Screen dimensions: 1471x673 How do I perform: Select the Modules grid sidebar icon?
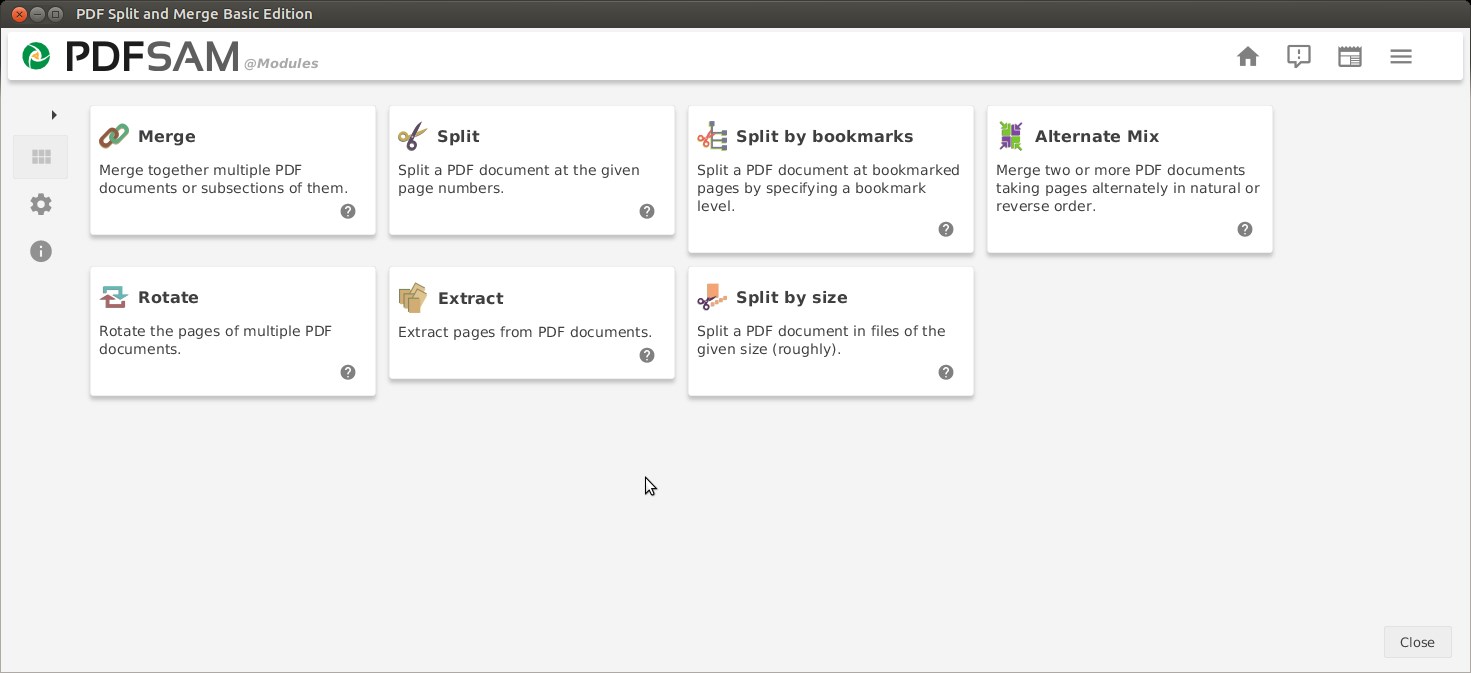click(x=41, y=157)
